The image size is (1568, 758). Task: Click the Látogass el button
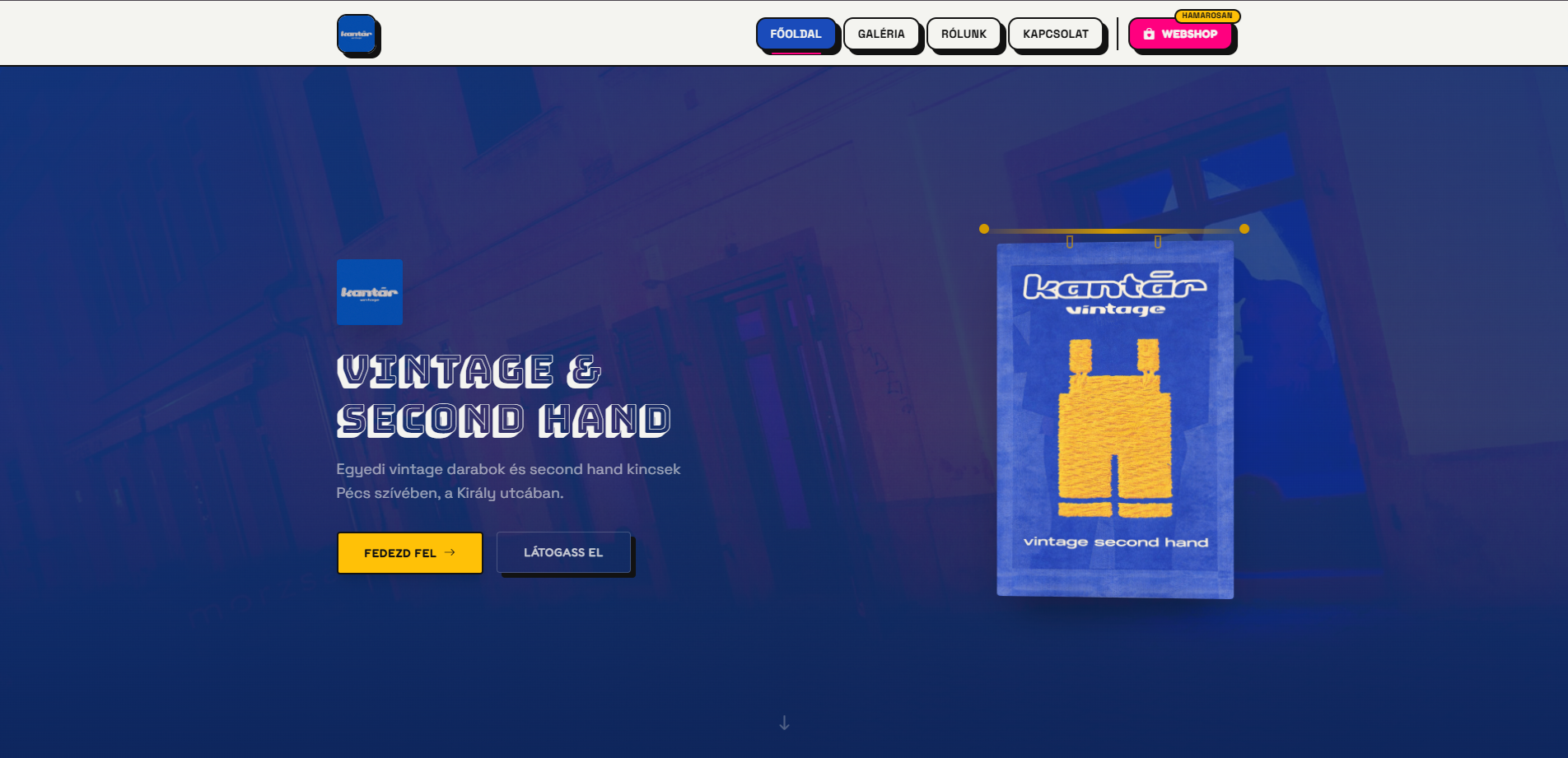tap(563, 552)
